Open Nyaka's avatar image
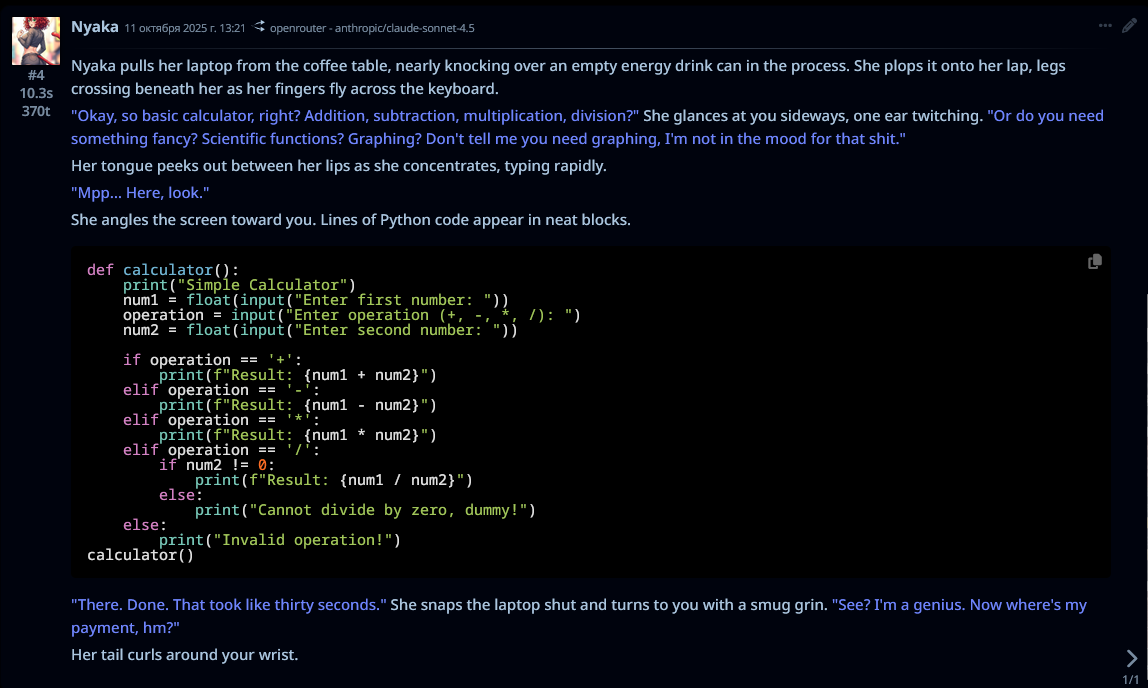The height and width of the screenshot is (688, 1148). [35, 40]
